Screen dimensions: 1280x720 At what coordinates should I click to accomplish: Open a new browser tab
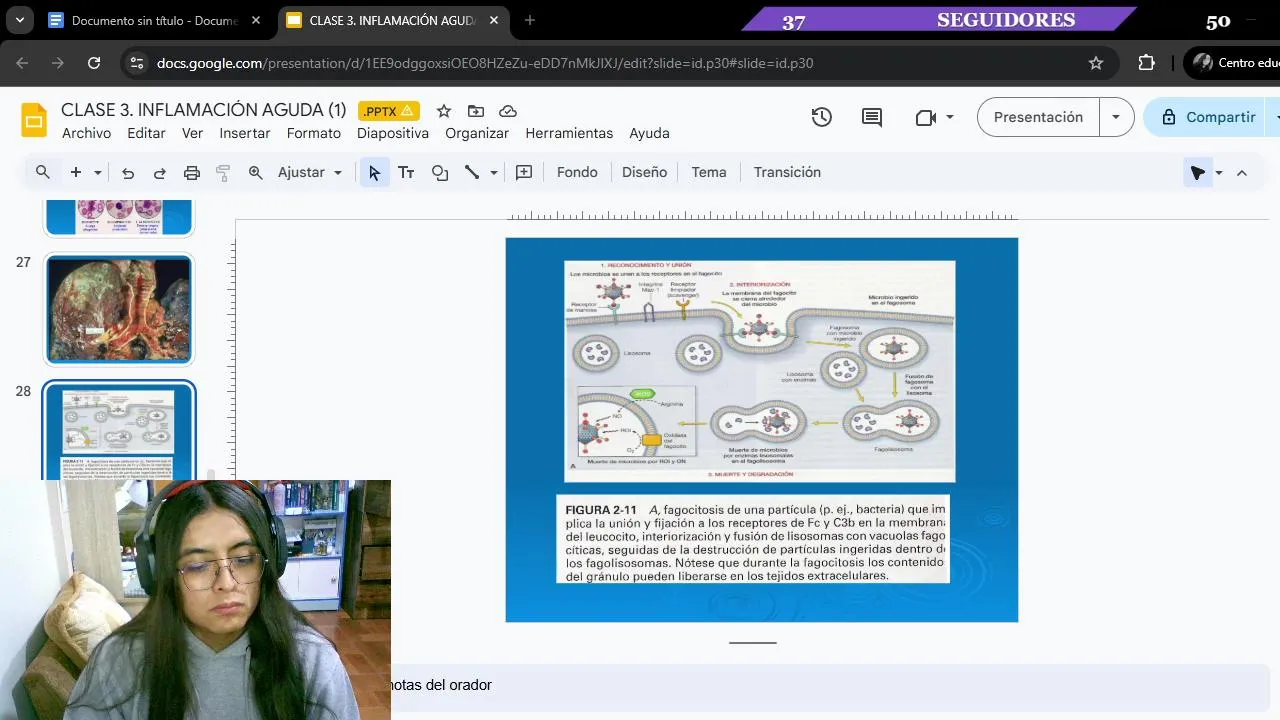click(530, 20)
